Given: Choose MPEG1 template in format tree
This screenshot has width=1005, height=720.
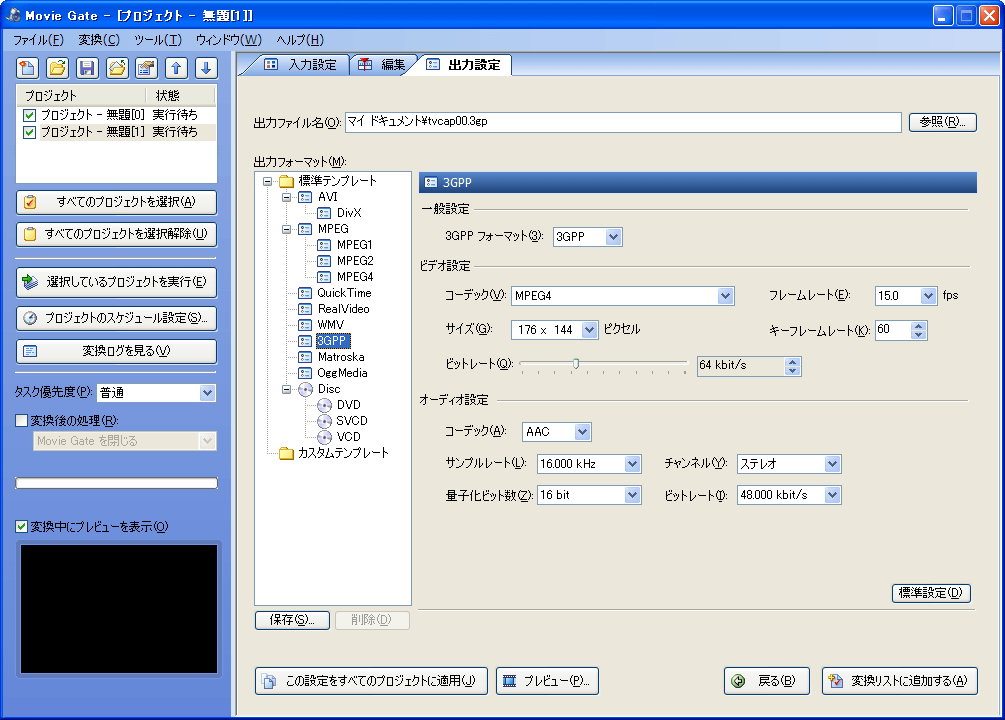Looking at the screenshot, I should (x=354, y=245).
